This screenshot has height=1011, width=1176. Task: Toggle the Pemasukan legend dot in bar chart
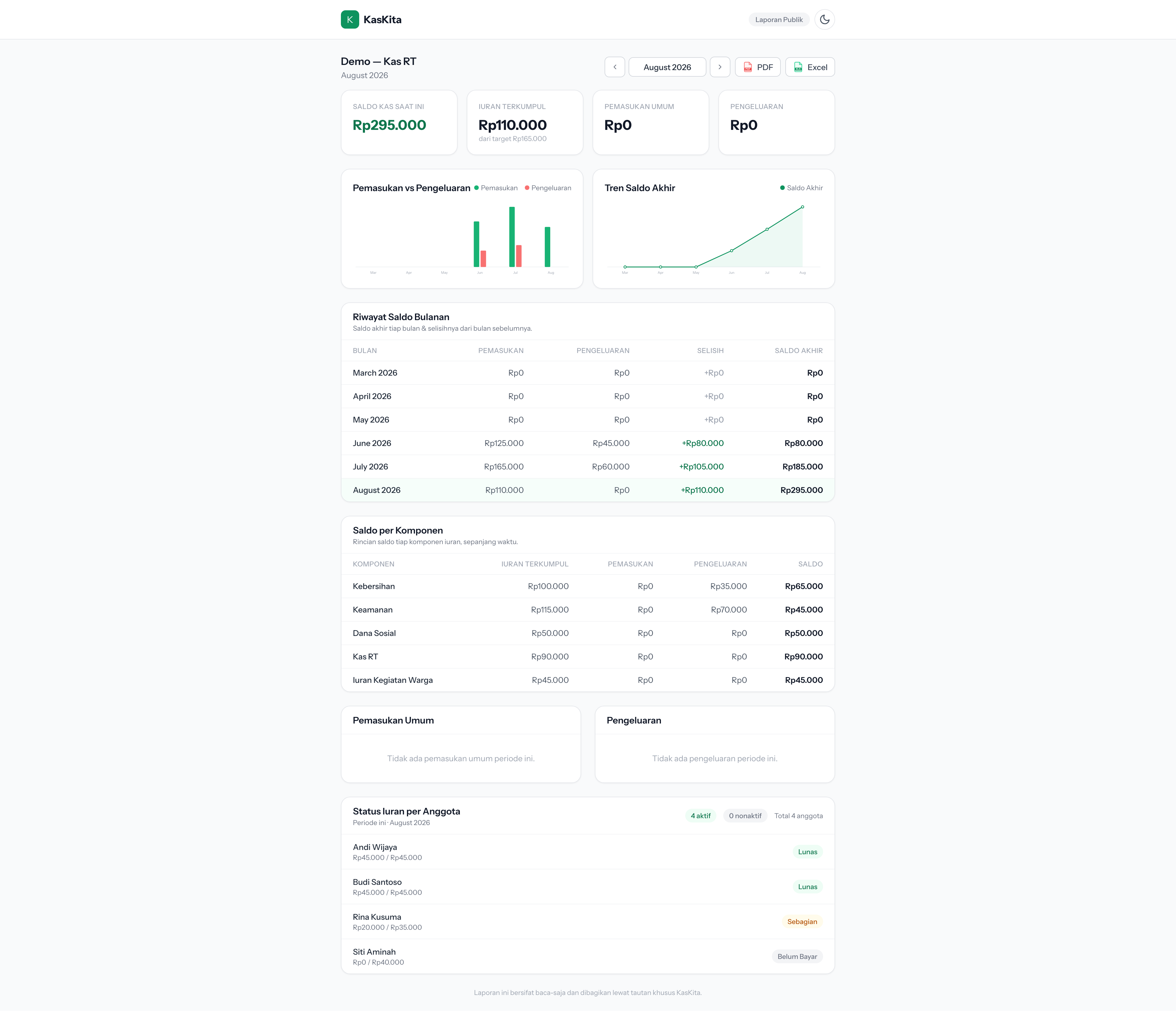click(x=477, y=188)
